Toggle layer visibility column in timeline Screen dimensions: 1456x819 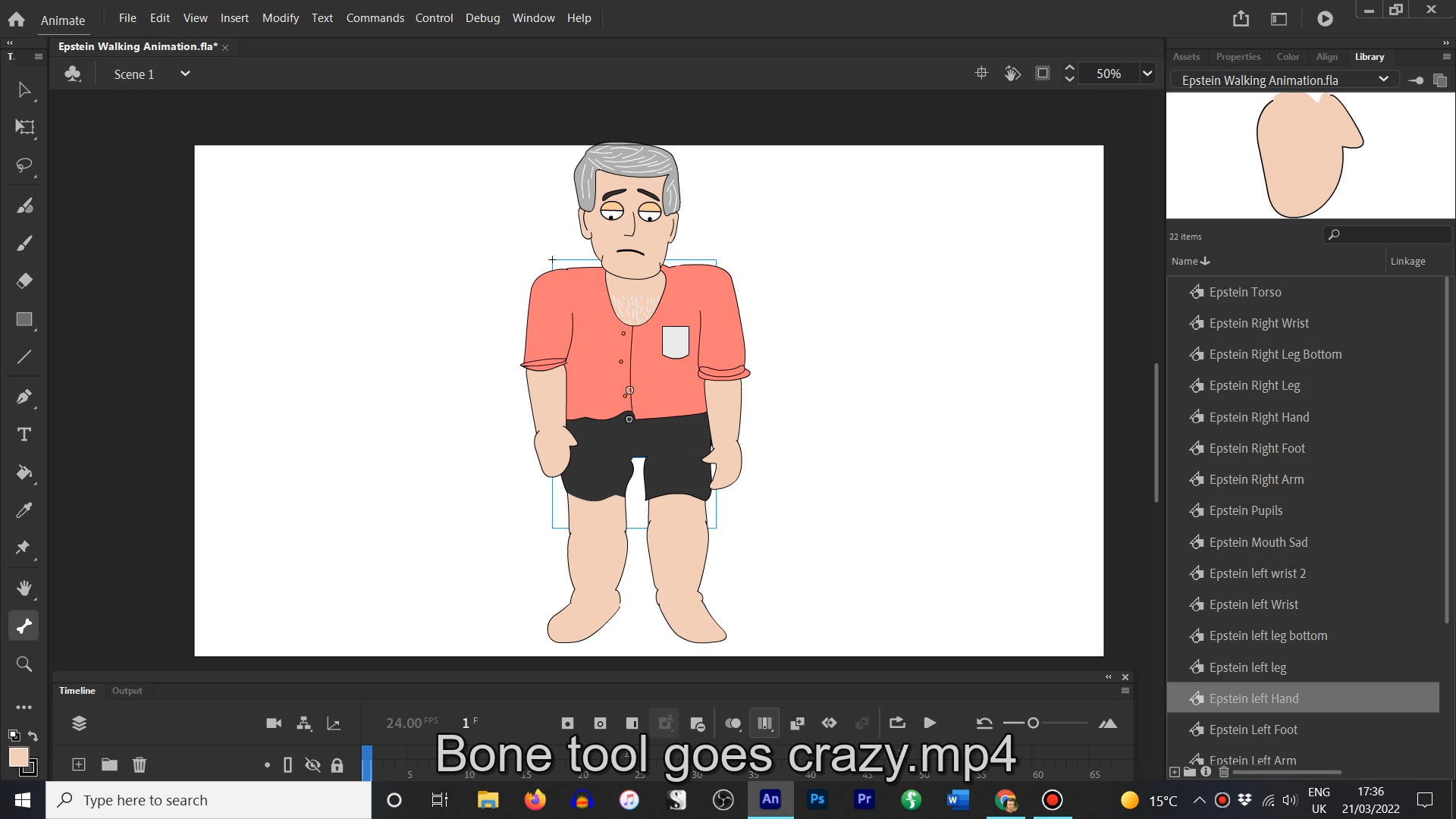click(312, 764)
